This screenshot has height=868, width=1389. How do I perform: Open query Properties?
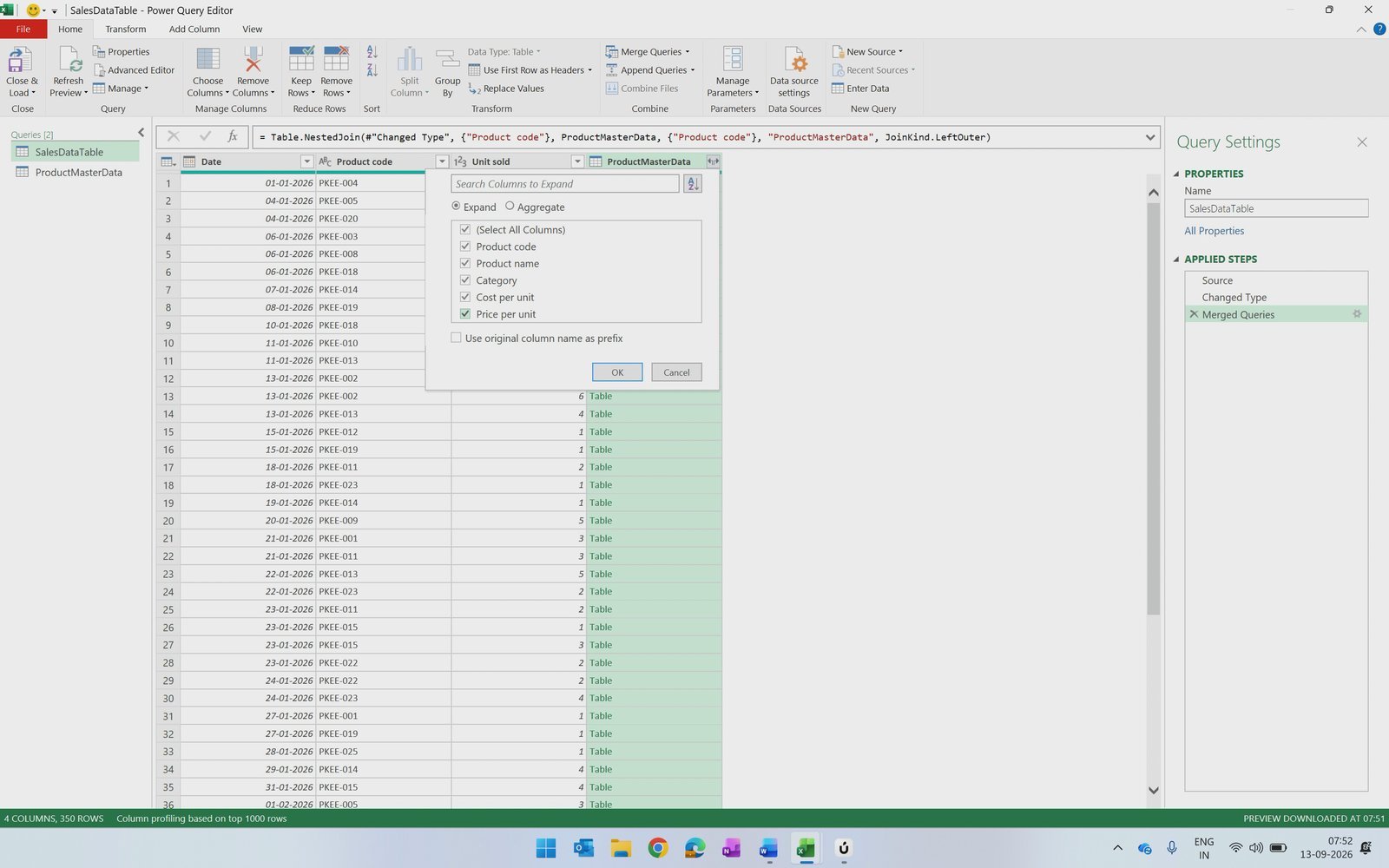[x=121, y=52]
